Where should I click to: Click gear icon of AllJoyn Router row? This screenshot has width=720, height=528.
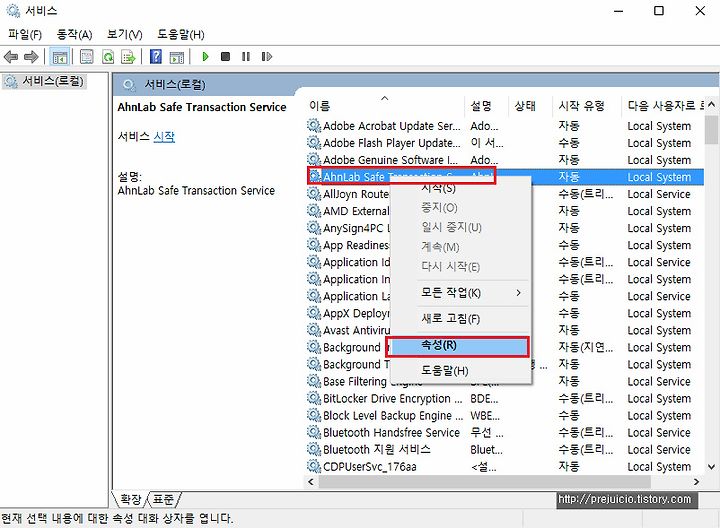[x=314, y=194]
